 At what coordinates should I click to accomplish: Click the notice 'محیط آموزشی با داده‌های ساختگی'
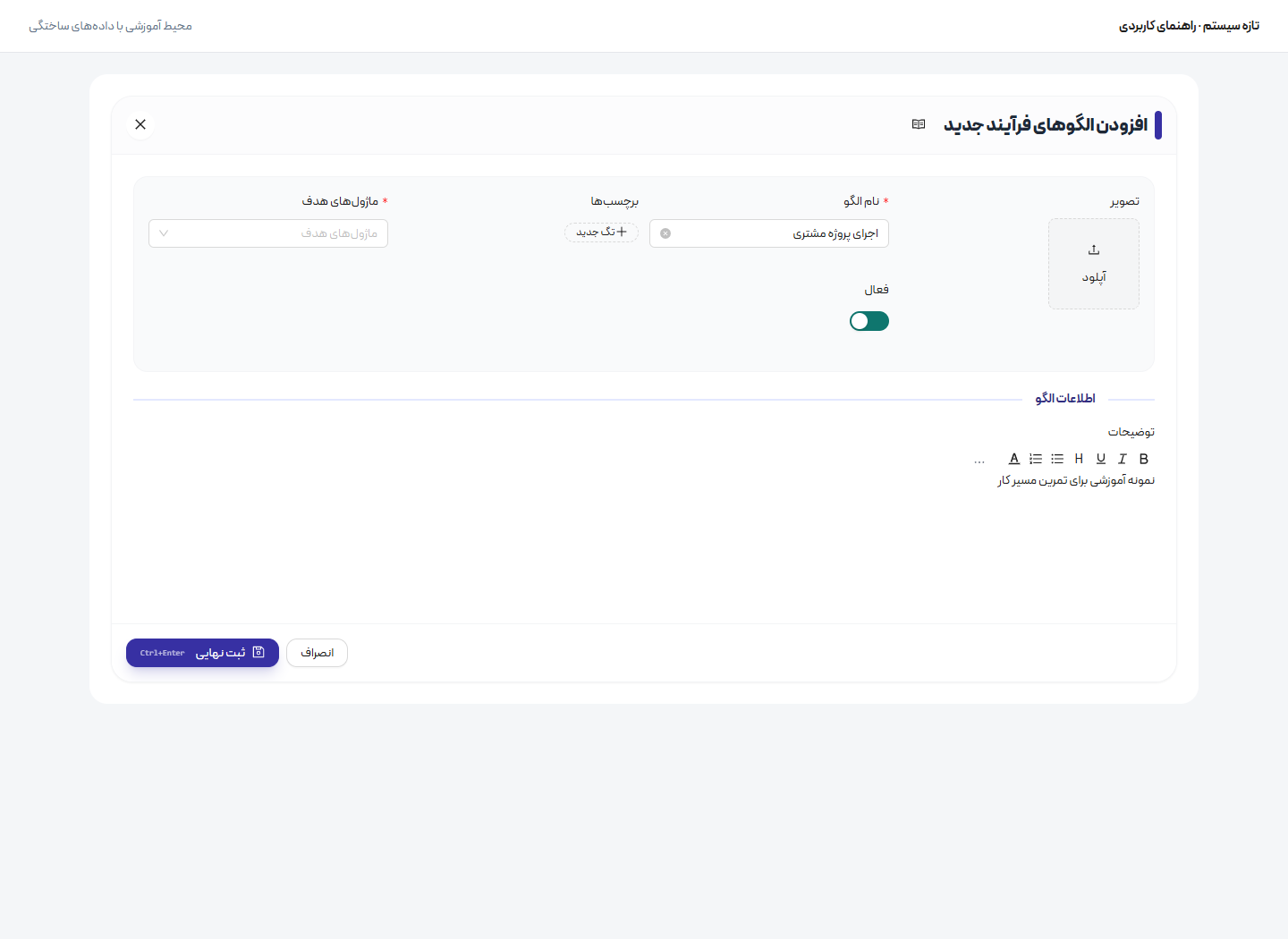110,26
